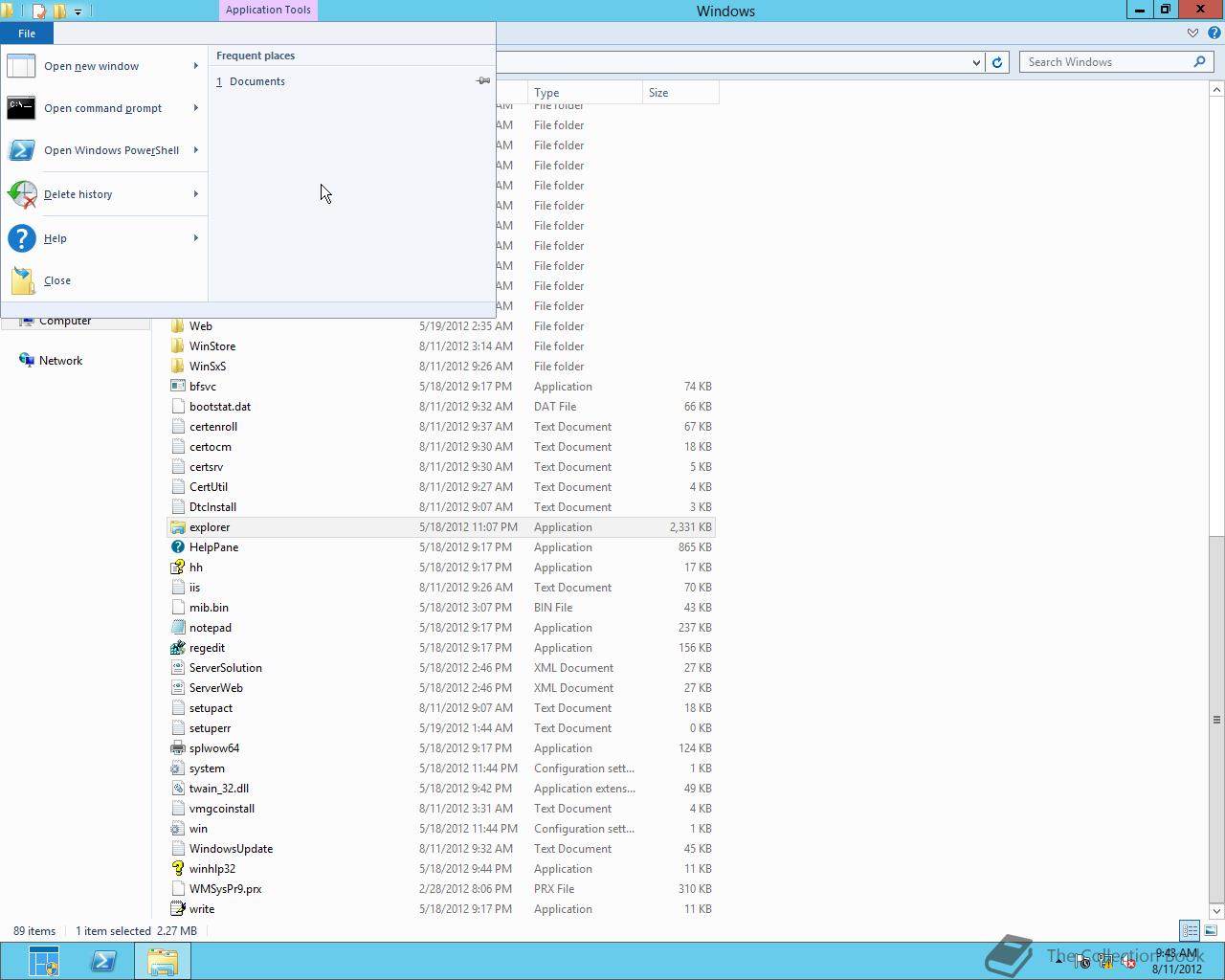The width and height of the screenshot is (1225, 980).
Task: Click the muted speaker tray icon
Action: point(1128,963)
